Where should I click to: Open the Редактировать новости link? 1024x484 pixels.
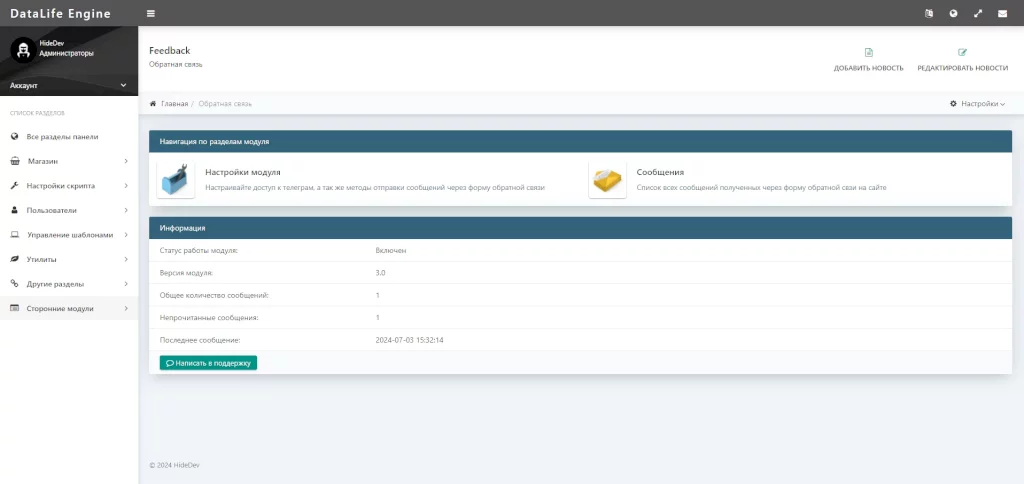click(963, 68)
